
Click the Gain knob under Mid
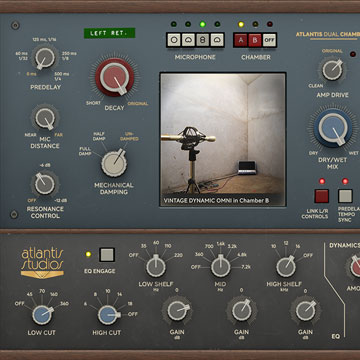click(242, 311)
